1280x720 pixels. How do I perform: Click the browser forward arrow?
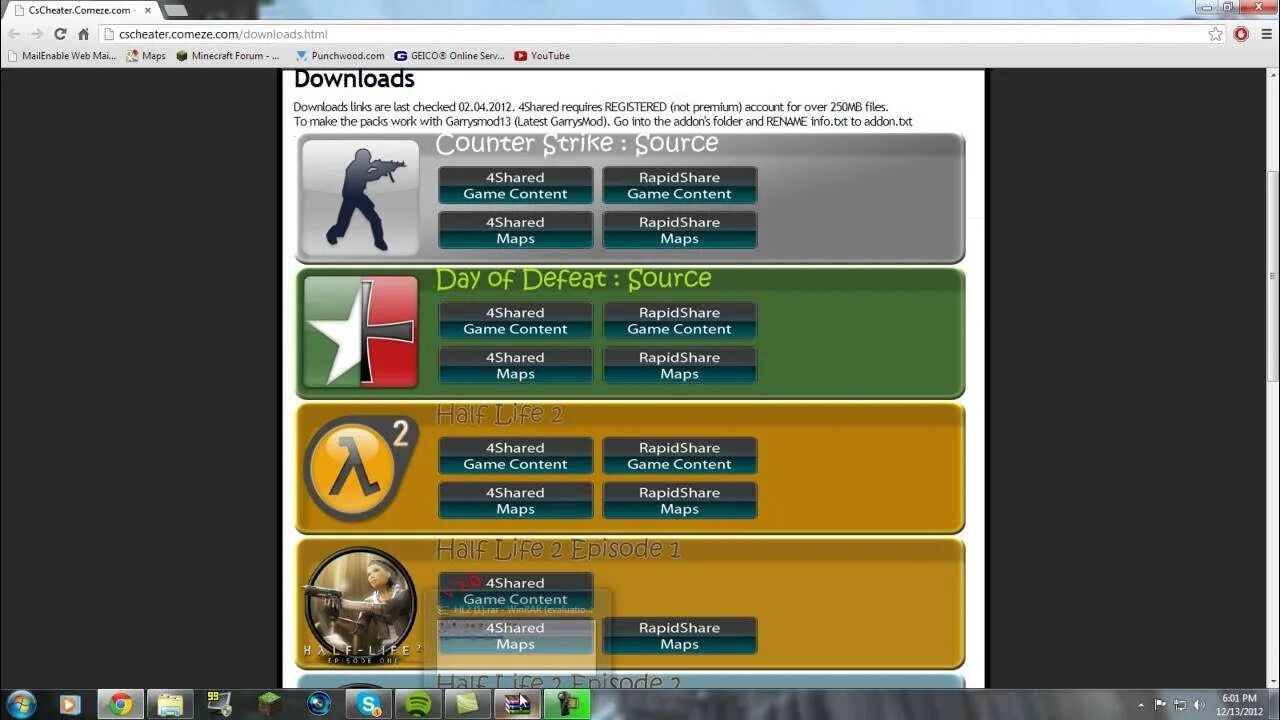[x=37, y=34]
